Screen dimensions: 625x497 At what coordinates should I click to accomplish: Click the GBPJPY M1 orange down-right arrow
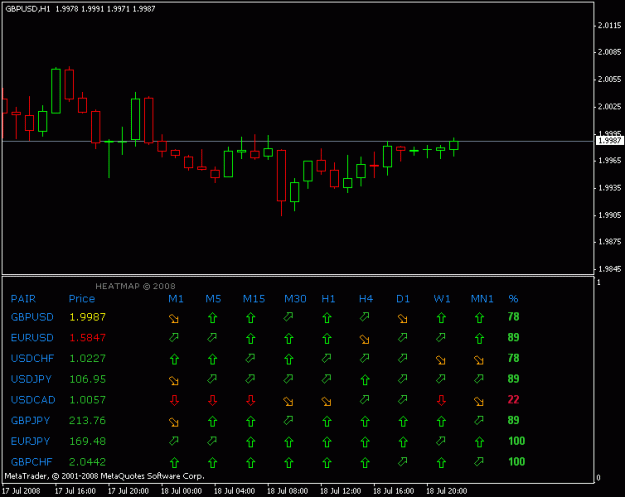point(174,422)
